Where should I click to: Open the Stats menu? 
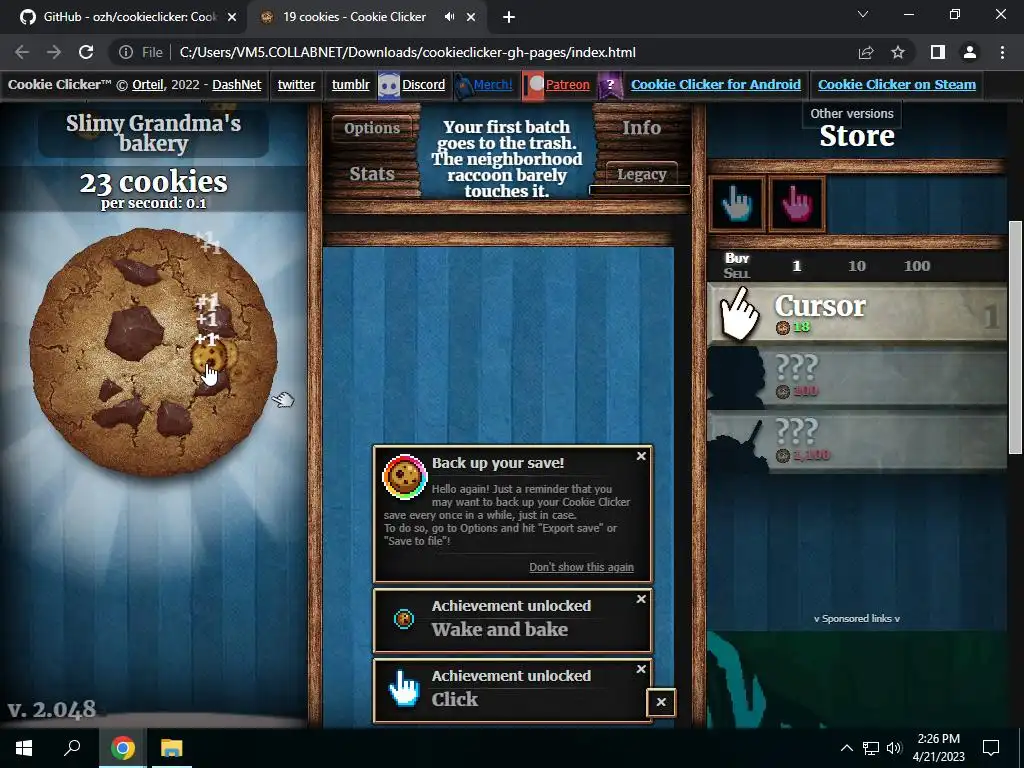click(372, 174)
